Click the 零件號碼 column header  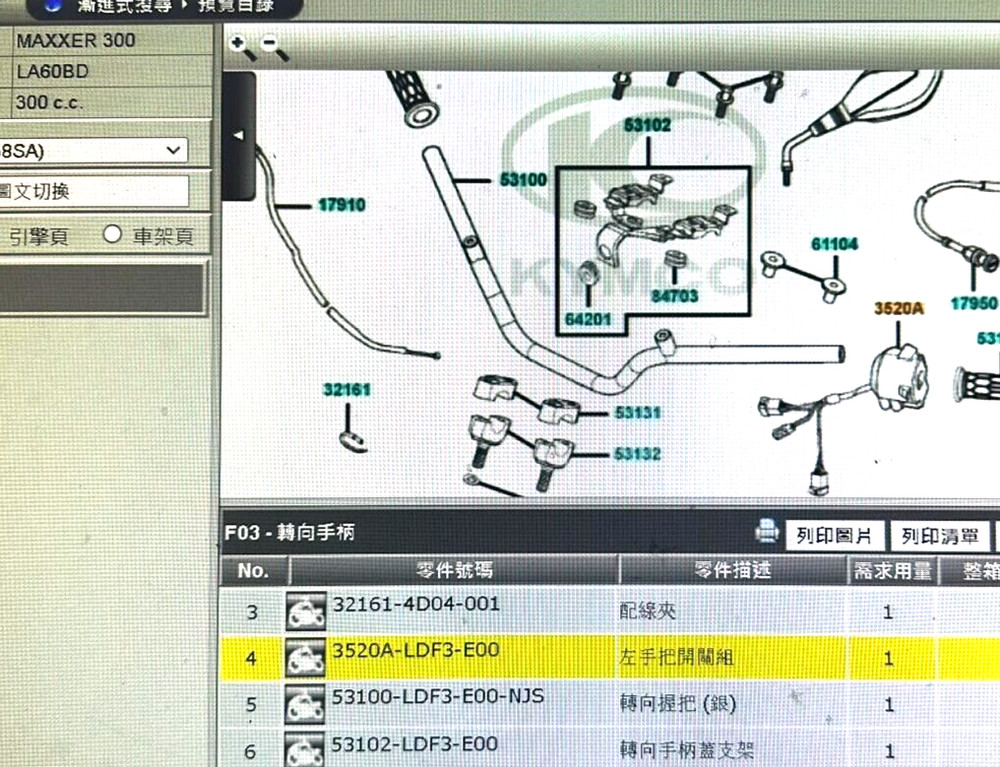click(454, 569)
